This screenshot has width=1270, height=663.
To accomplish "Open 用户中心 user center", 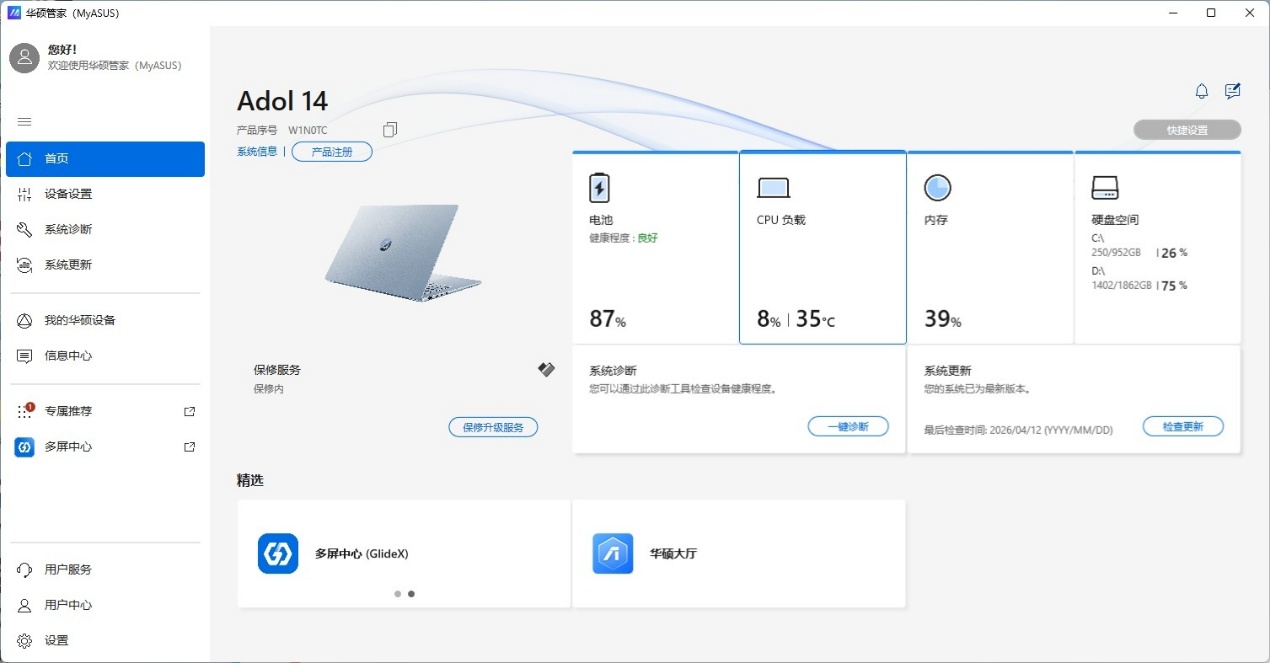I will [x=105, y=605].
